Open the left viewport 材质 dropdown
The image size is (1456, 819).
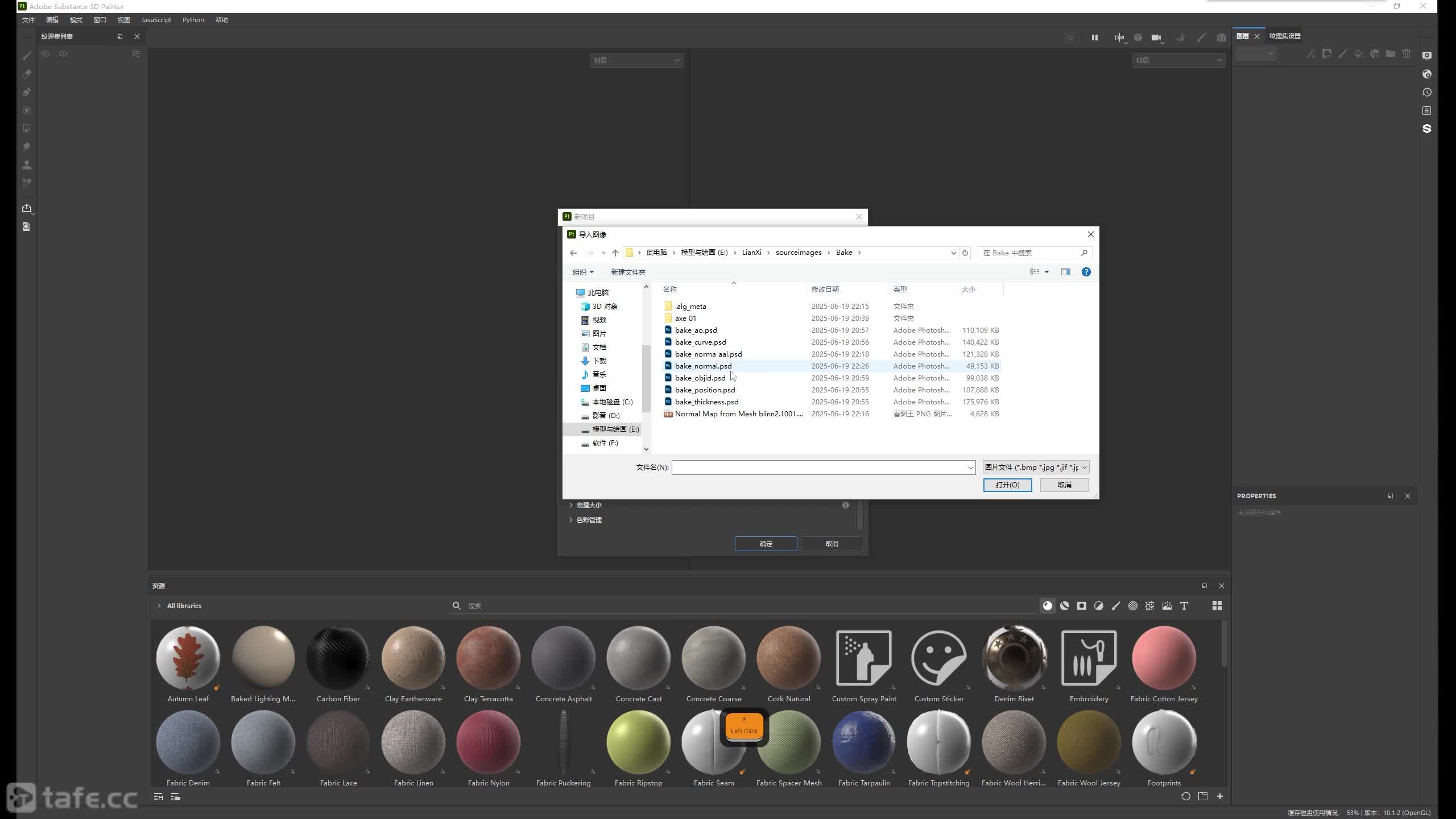pyautogui.click(x=636, y=60)
